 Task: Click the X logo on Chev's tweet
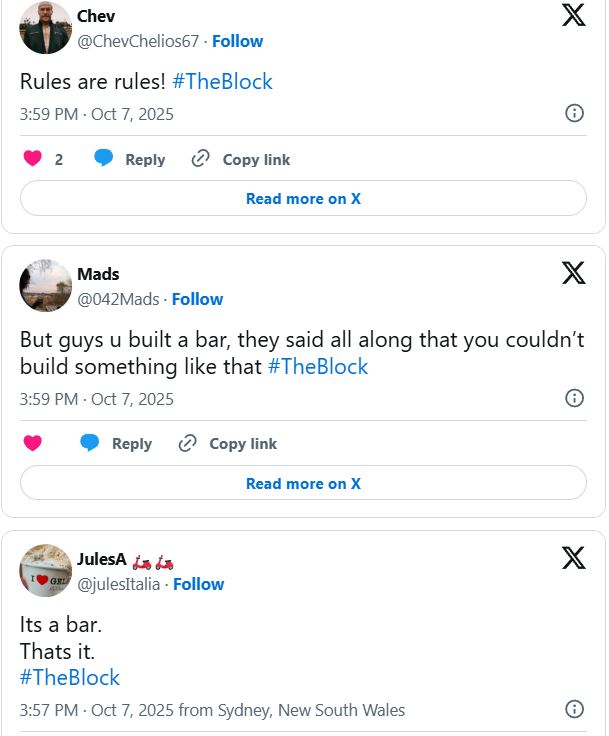(x=573, y=15)
